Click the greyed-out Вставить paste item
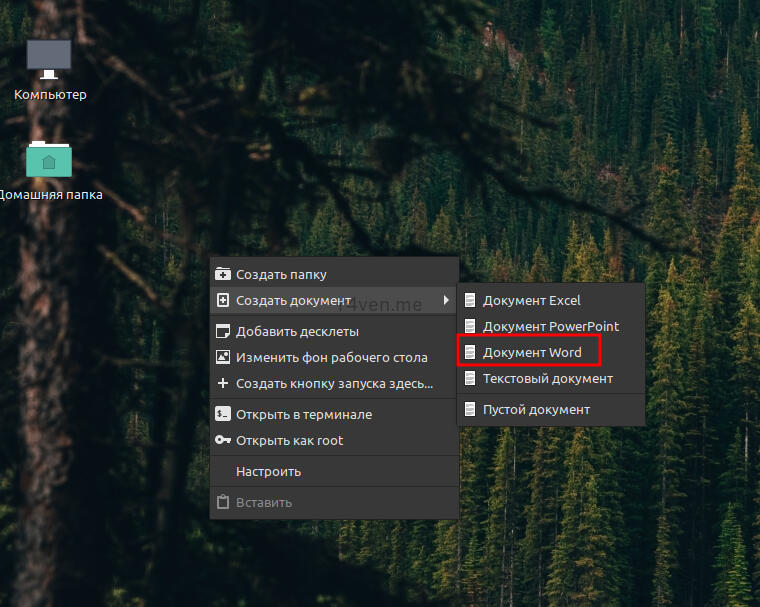The image size is (760, 607). coord(264,502)
